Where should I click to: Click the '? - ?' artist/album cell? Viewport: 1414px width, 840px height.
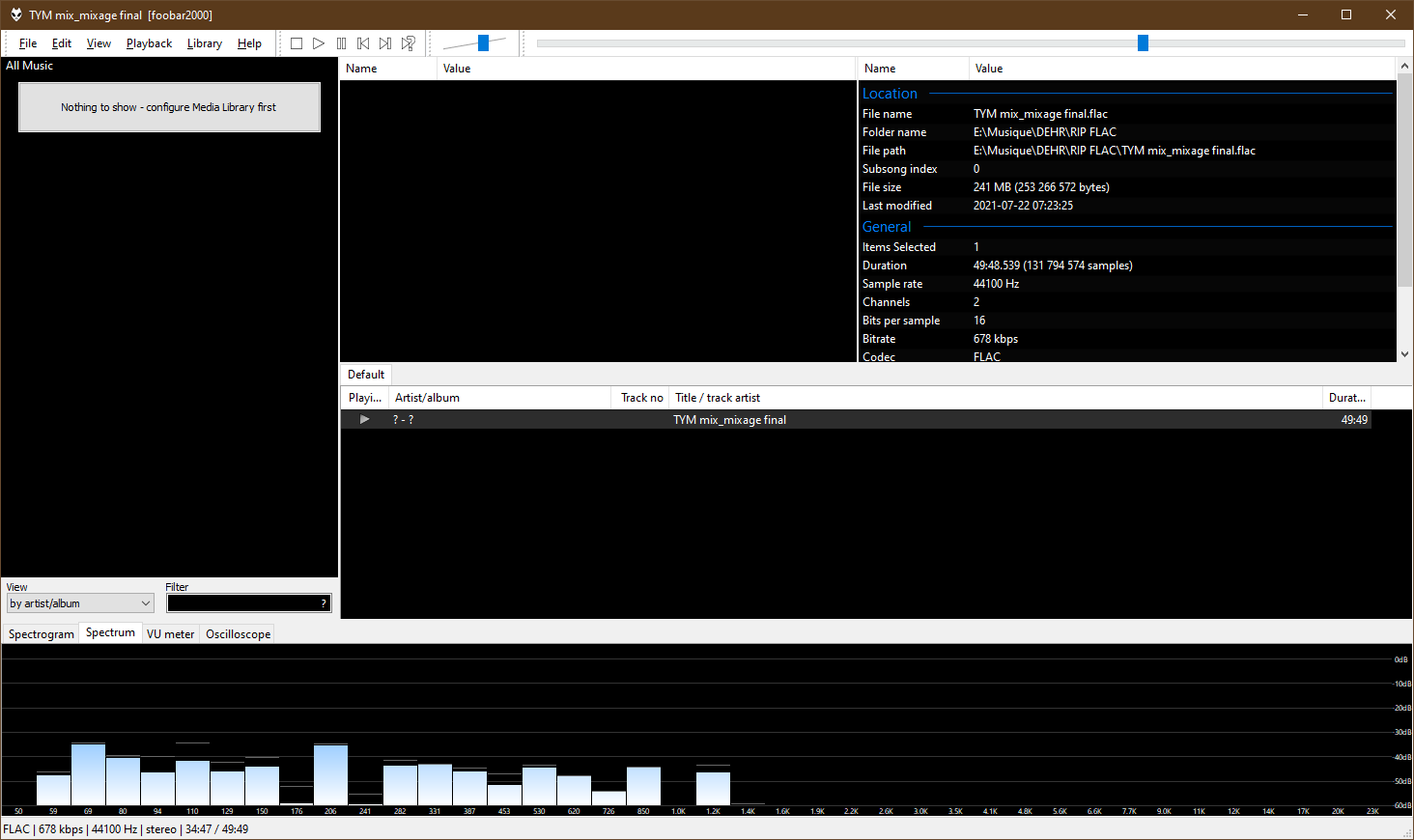[403, 420]
